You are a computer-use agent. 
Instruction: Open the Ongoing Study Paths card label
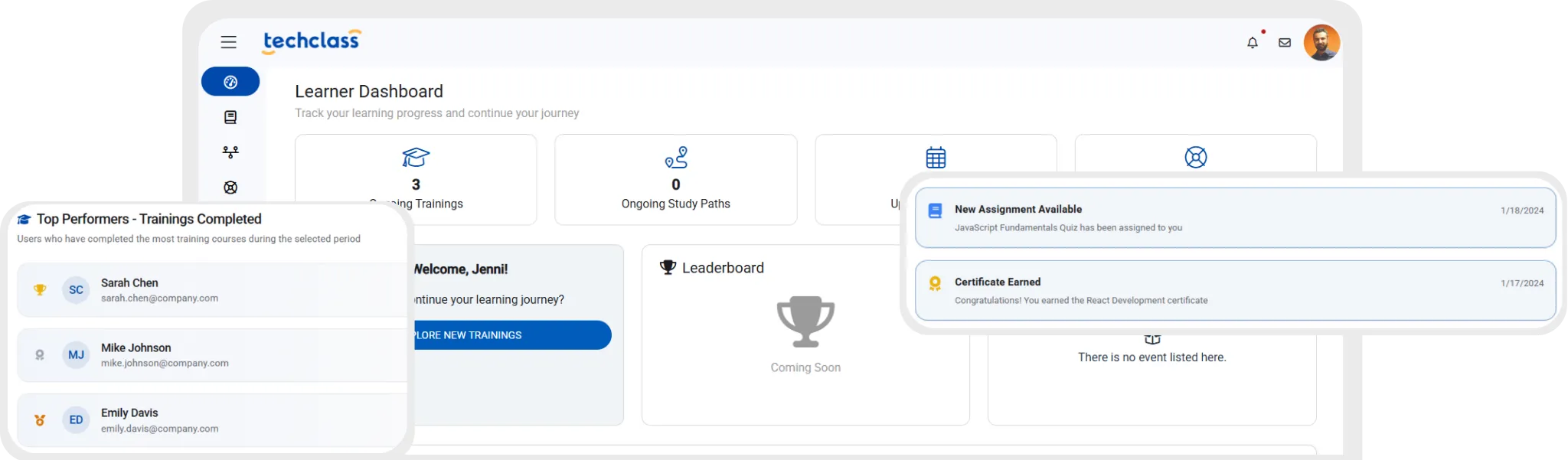(676, 204)
